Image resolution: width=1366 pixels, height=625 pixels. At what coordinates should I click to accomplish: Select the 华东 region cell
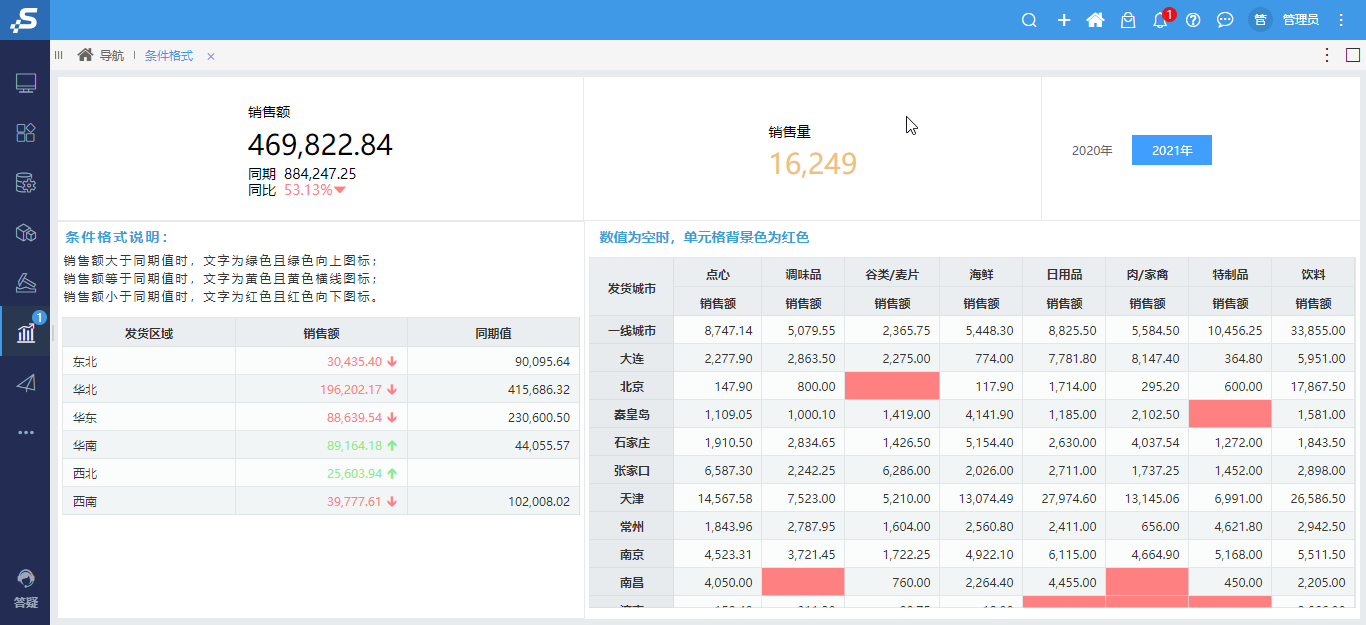tap(149, 417)
